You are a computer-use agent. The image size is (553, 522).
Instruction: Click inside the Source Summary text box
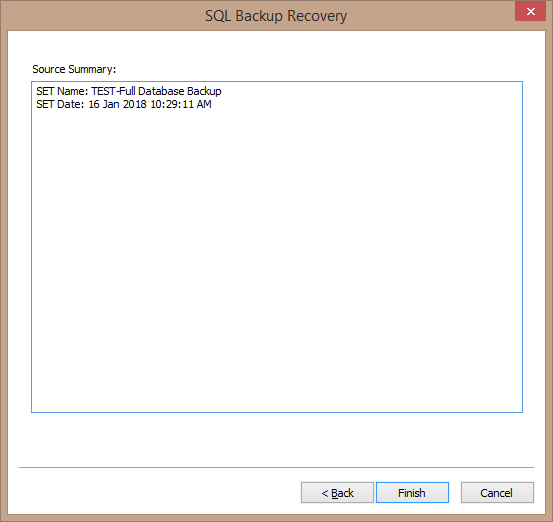(277, 247)
